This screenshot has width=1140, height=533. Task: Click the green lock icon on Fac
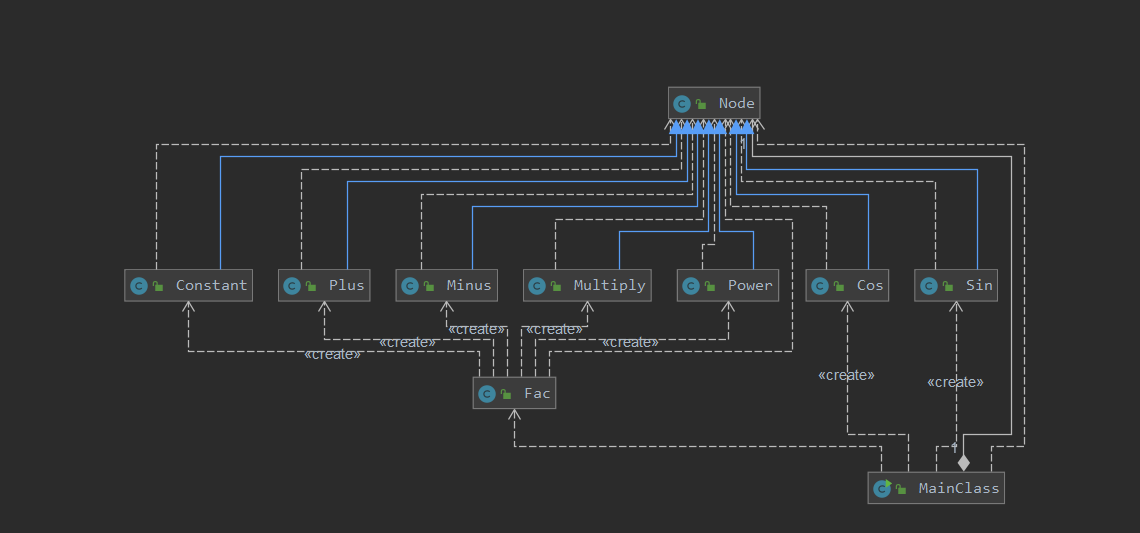[506, 395]
